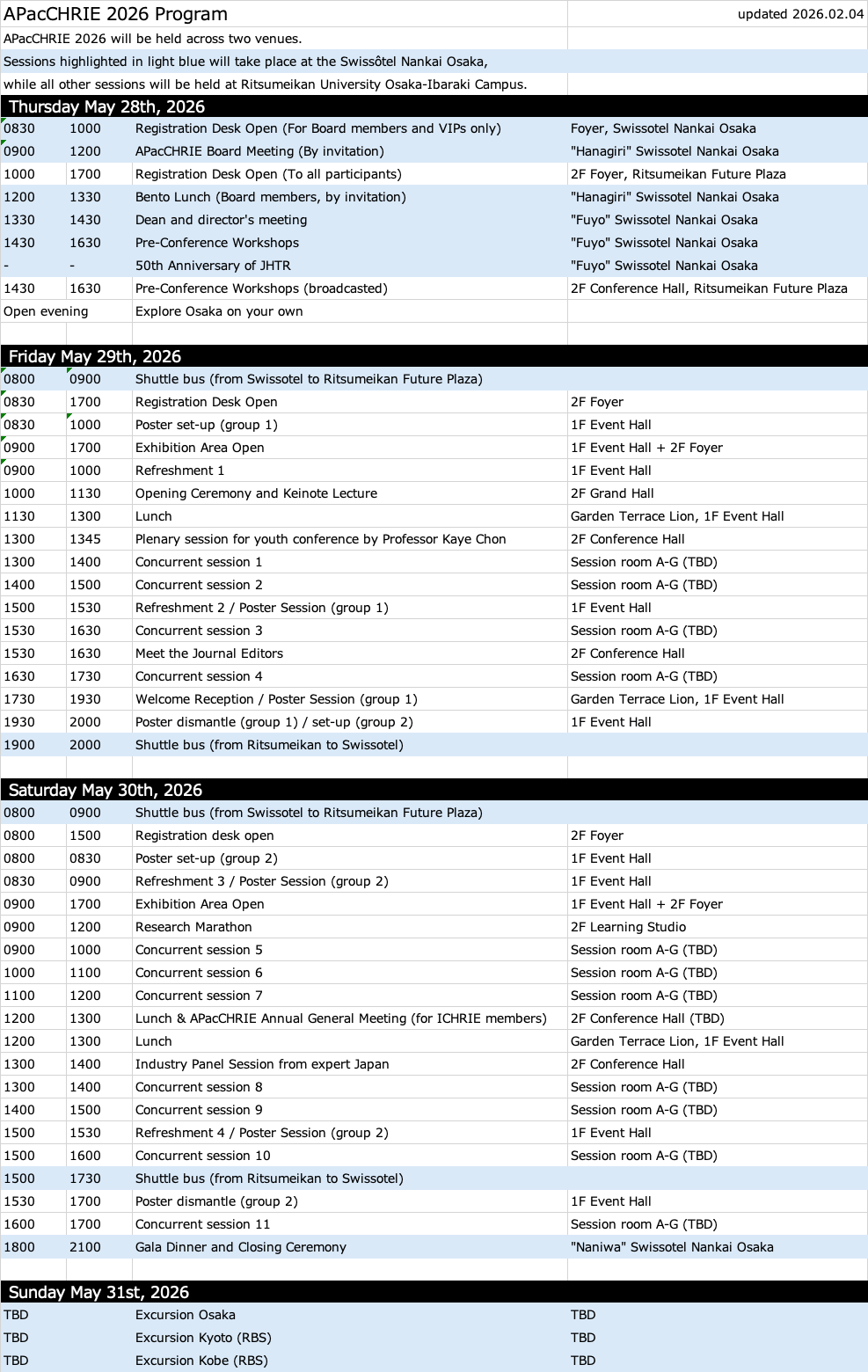Click the Thursday May 28th, 2026 header
The height and width of the screenshot is (1372, 868).
[106, 106]
